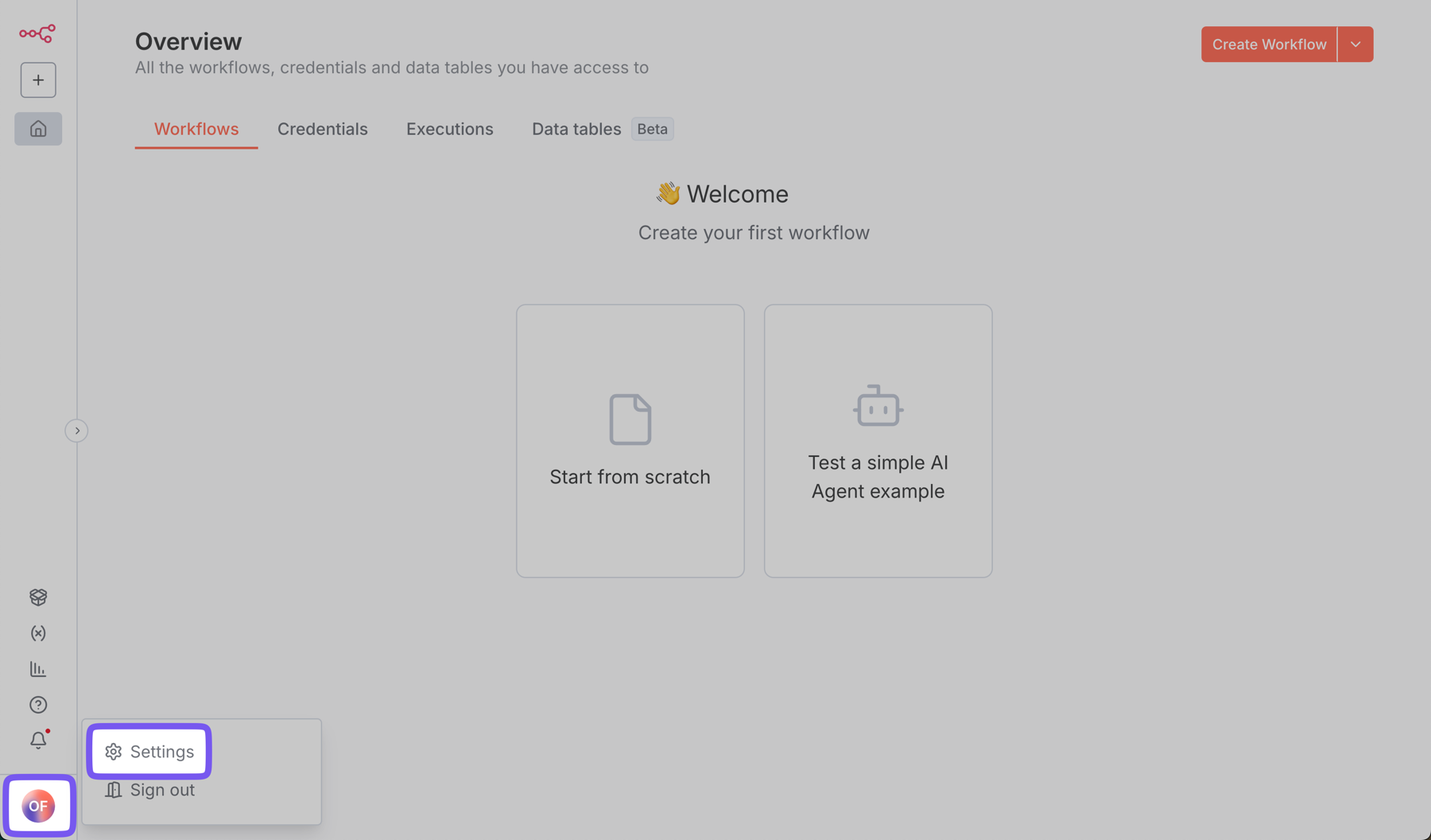Image resolution: width=1431 pixels, height=840 pixels.
Task: Click the Start from scratch card
Action: click(x=630, y=441)
